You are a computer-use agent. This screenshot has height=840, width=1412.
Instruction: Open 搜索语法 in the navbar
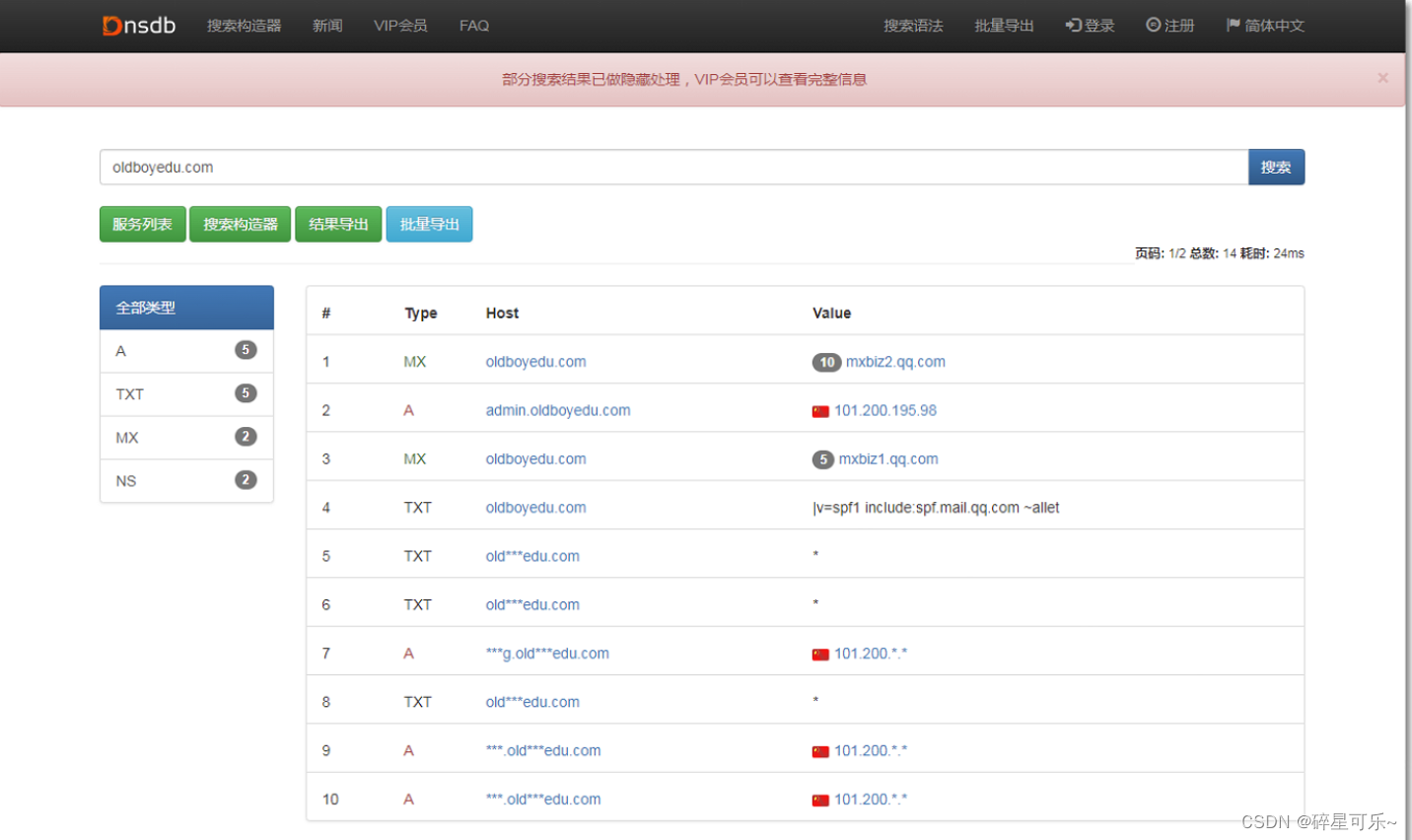pos(913,26)
